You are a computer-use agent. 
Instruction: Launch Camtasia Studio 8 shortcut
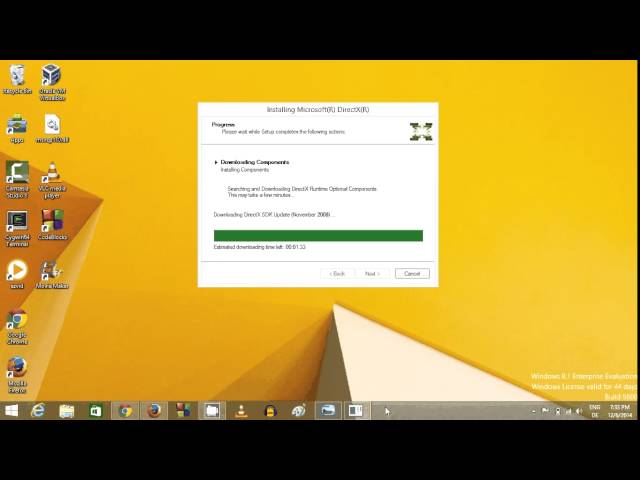coord(17,180)
